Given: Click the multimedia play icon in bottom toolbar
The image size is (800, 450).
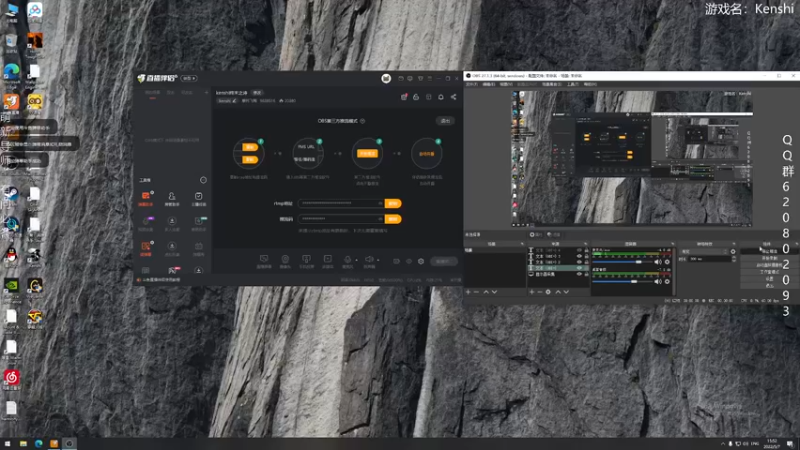Looking at the screenshot, I should (328, 261).
